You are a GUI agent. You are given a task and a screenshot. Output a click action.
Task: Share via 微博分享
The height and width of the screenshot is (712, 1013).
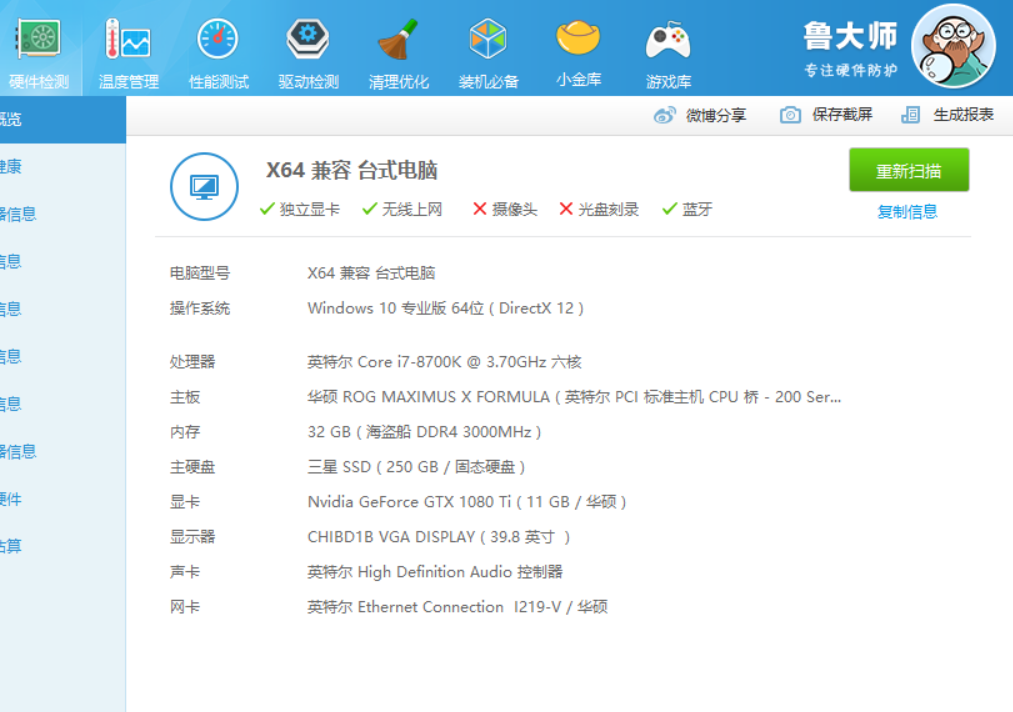coord(700,115)
